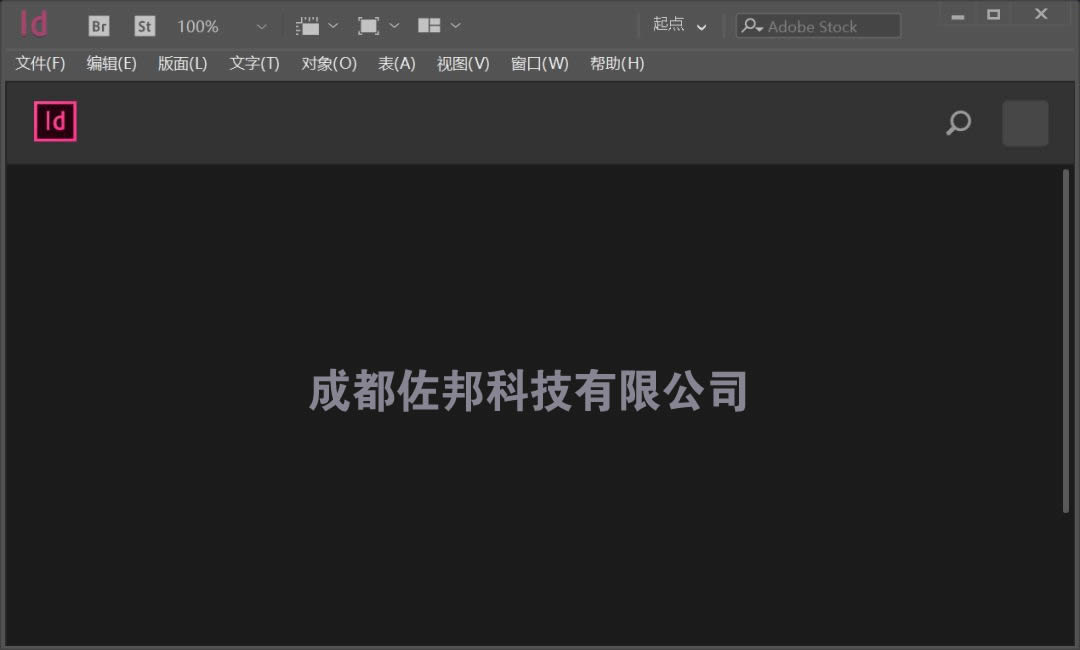Click the St icon for Adobe Stock
The image size is (1080, 650).
pos(143,25)
